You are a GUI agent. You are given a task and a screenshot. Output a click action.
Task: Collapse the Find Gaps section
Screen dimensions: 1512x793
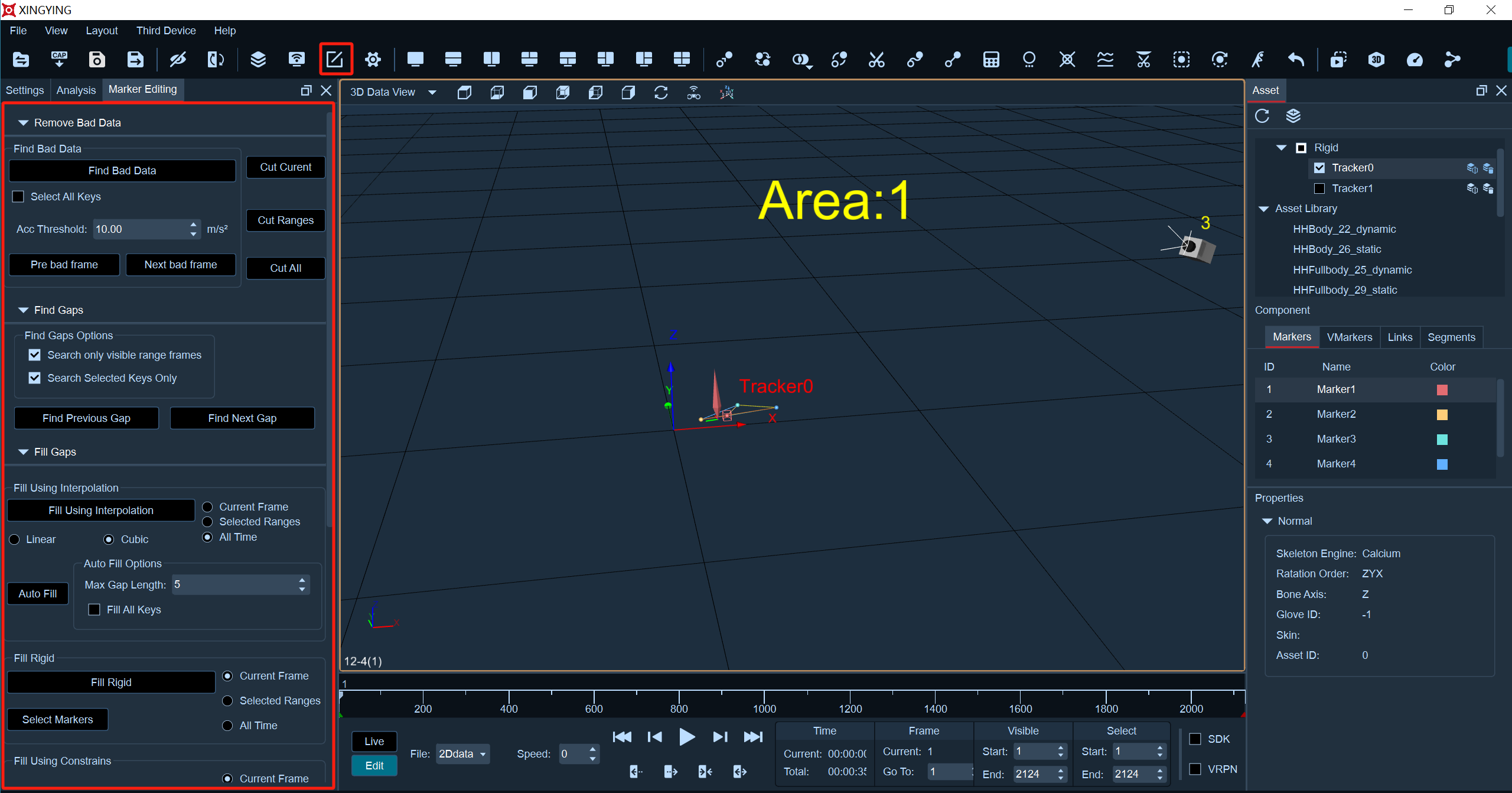(24, 310)
